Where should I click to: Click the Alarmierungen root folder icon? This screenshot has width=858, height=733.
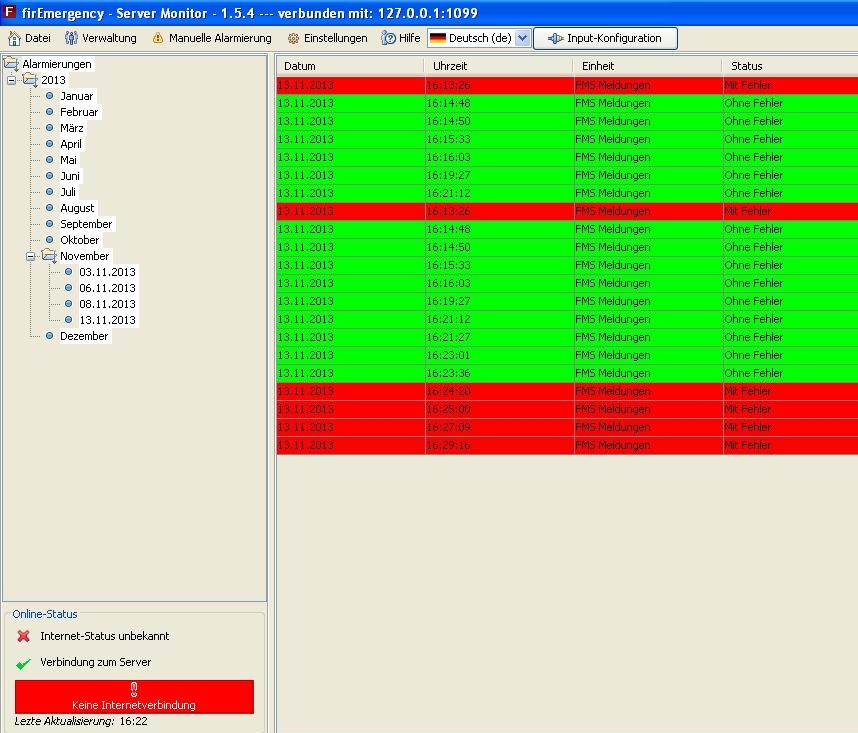pyautogui.click(x=11, y=64)
